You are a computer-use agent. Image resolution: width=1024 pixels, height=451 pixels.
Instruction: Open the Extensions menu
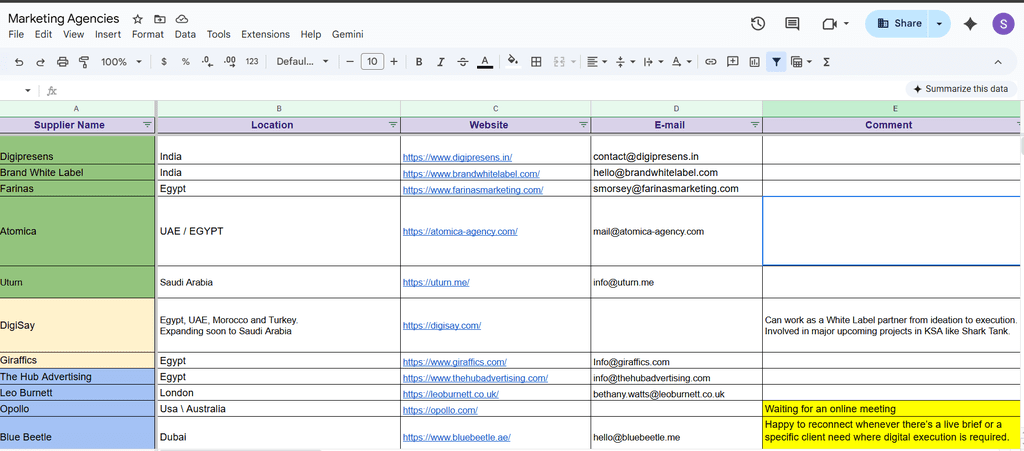pyautogui.click(x=265, y=34)
